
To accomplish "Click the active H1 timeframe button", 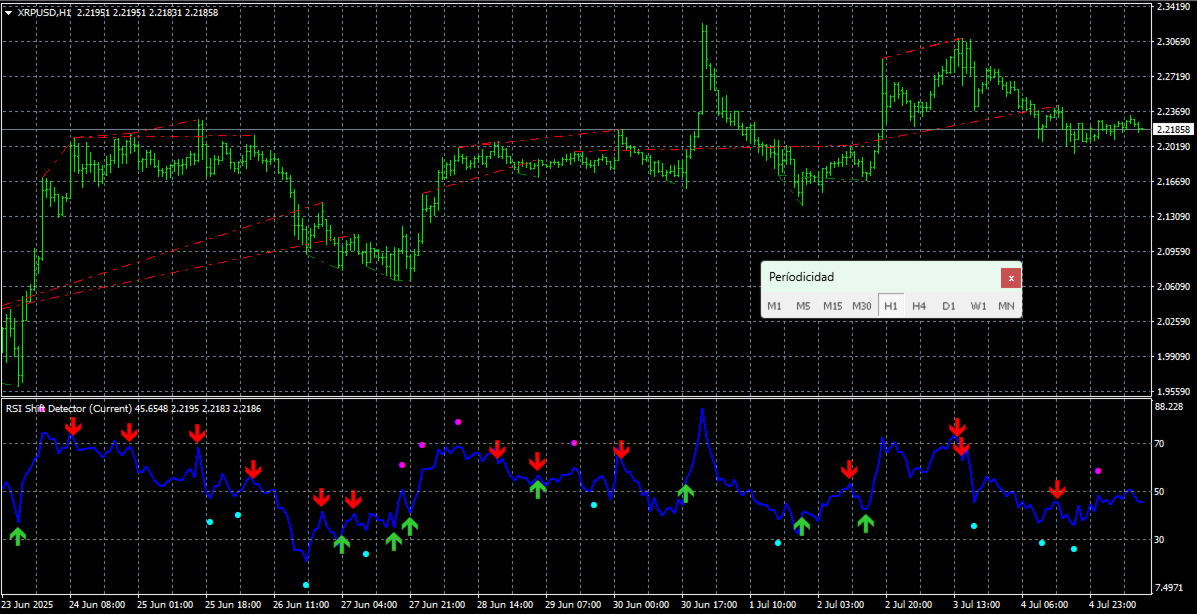I will 891,305.
